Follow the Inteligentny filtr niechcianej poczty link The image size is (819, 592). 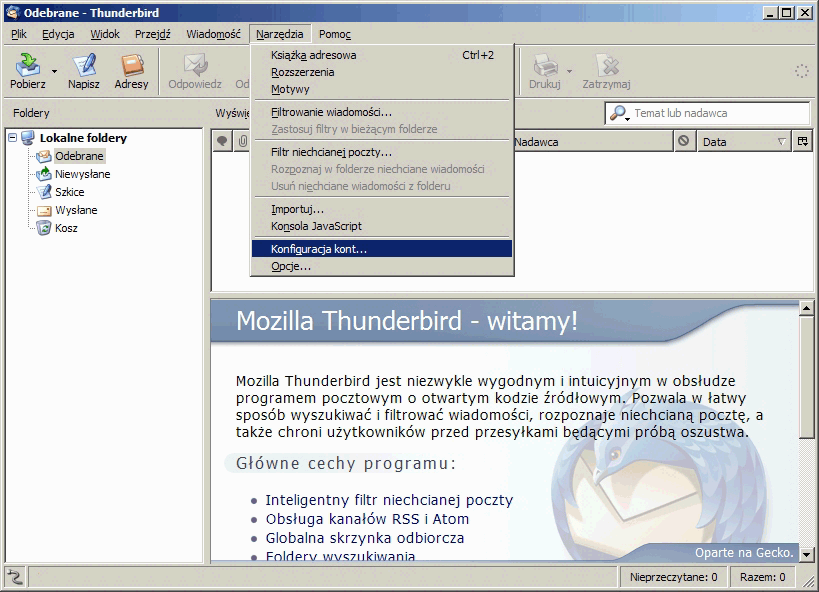coord(389,500)
